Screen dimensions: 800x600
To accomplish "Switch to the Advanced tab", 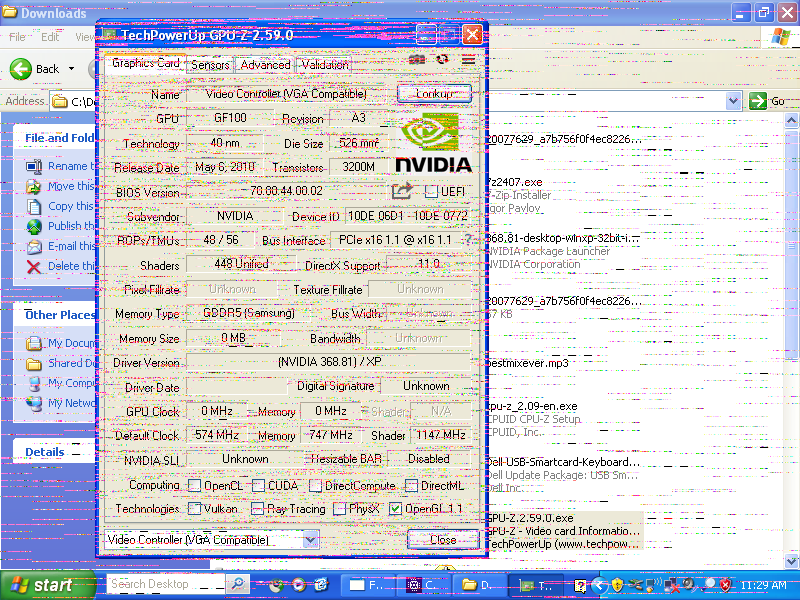I will [265, 65].
